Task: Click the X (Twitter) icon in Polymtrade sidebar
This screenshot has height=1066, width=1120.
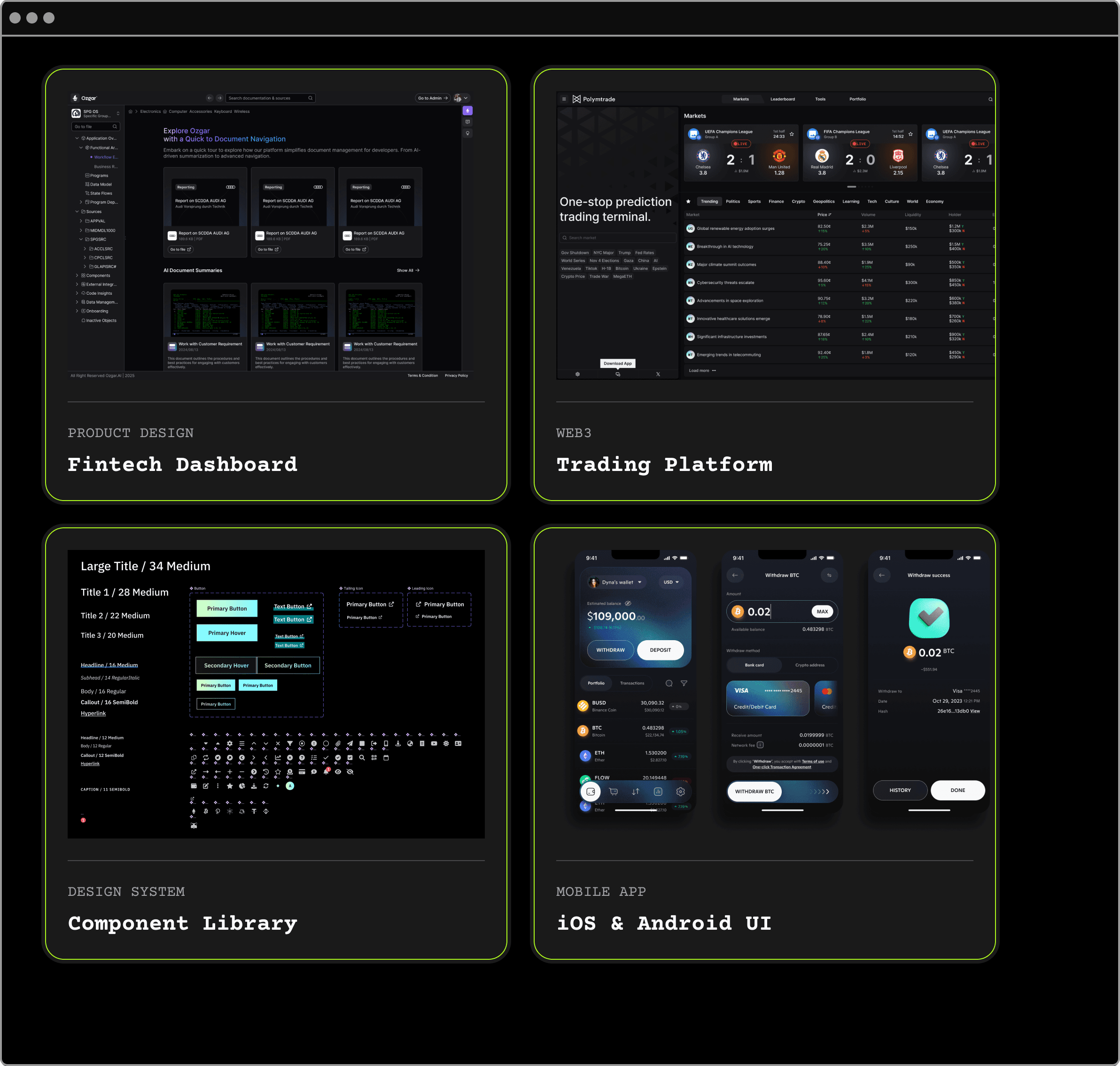Action: tap(658, 375)
